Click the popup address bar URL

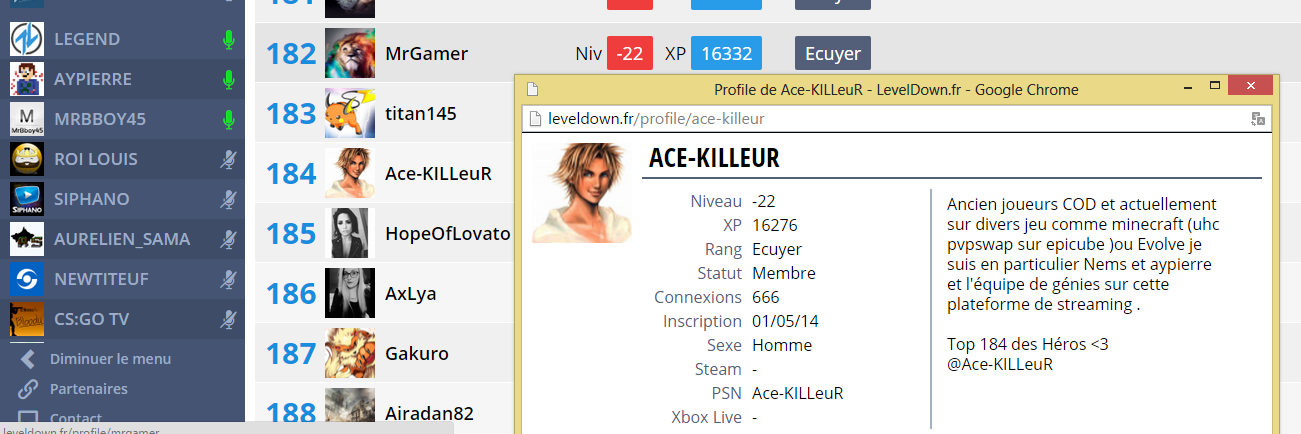[656, 119]
